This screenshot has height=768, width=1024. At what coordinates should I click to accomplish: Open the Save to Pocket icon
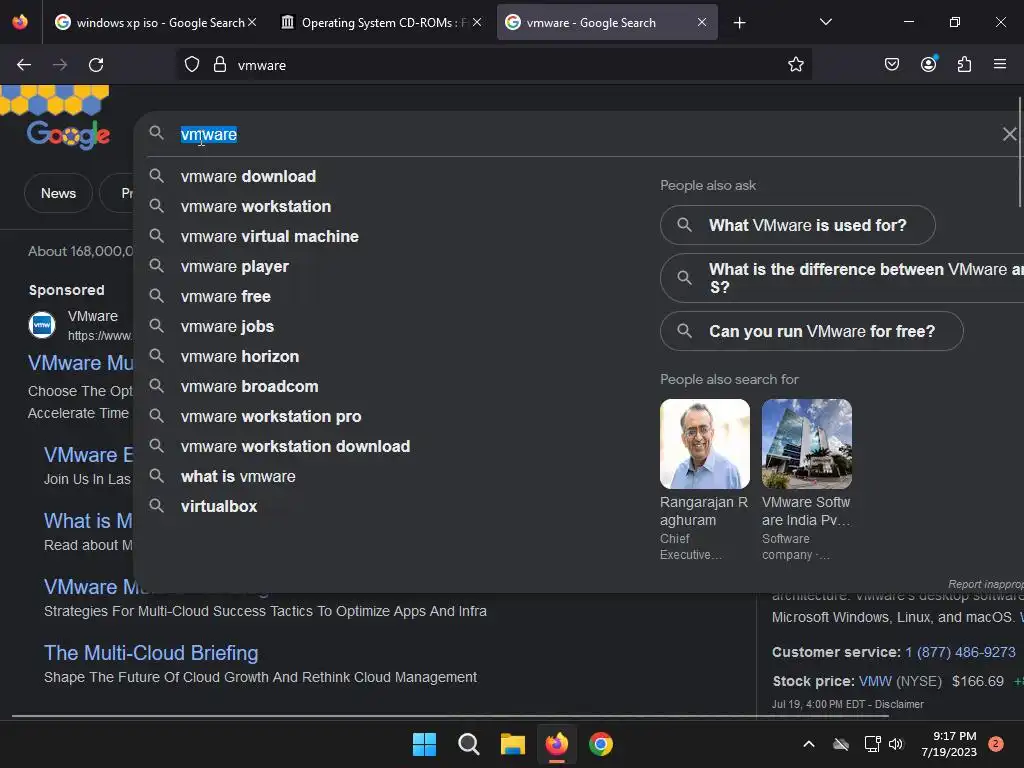coord(891,65)
